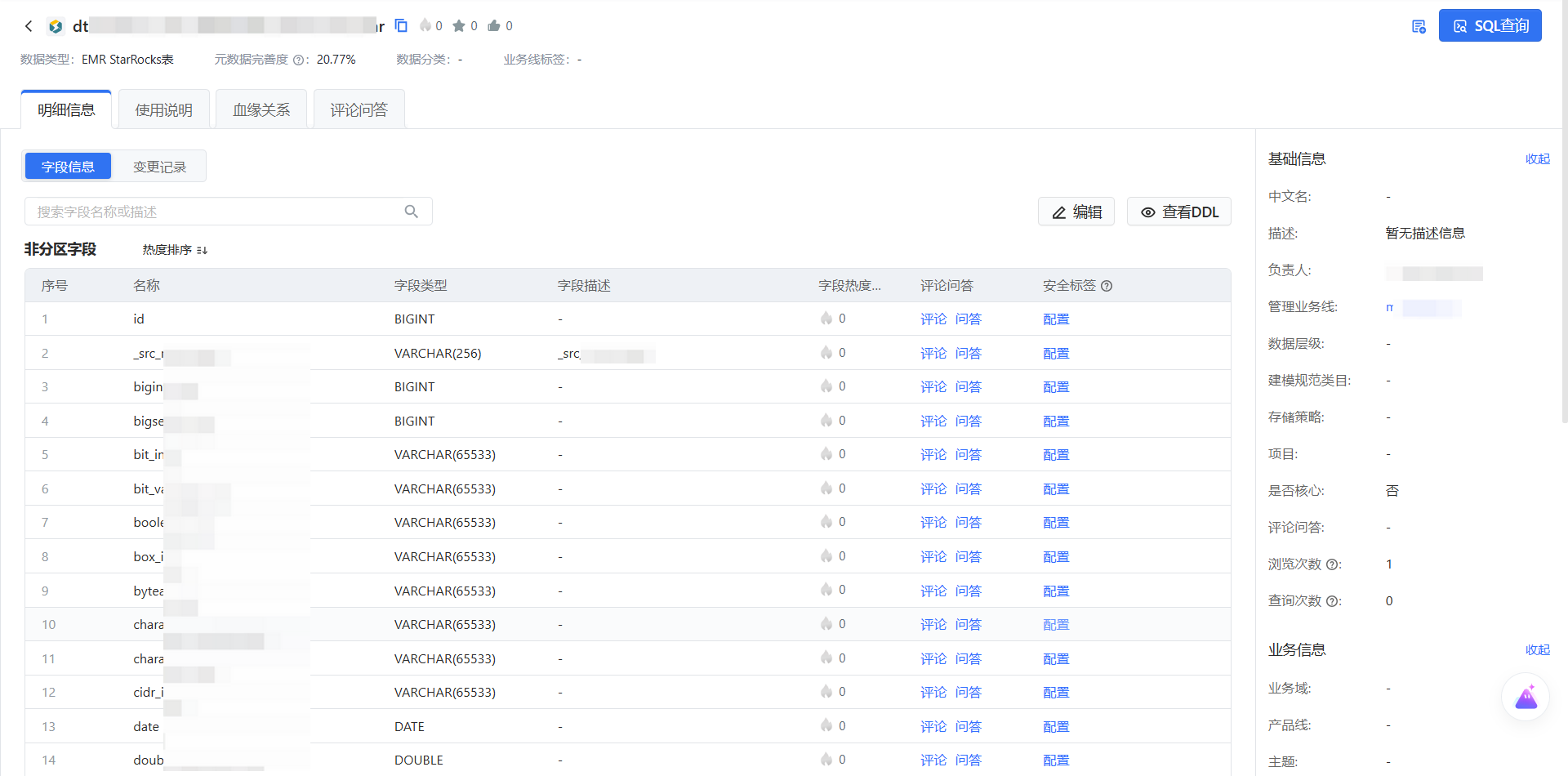Click 评论 link in the id row
The width and height of the screenshot is (1568, 776).
point(933,319)
